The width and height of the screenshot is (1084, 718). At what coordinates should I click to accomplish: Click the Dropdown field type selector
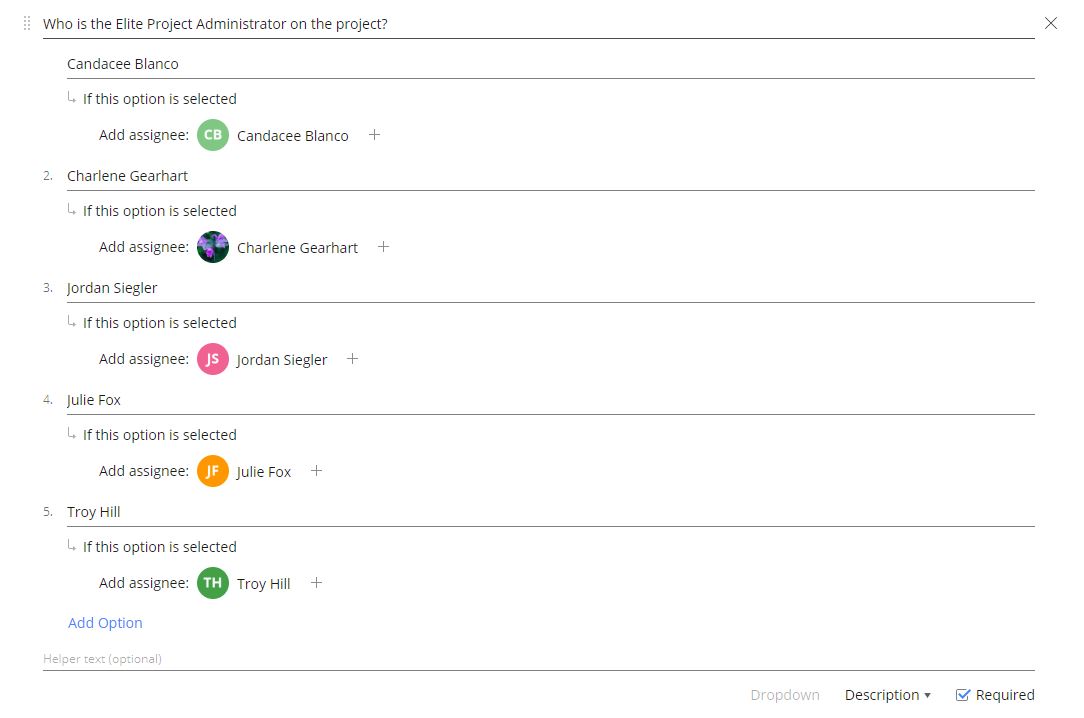tap(785, 695)
